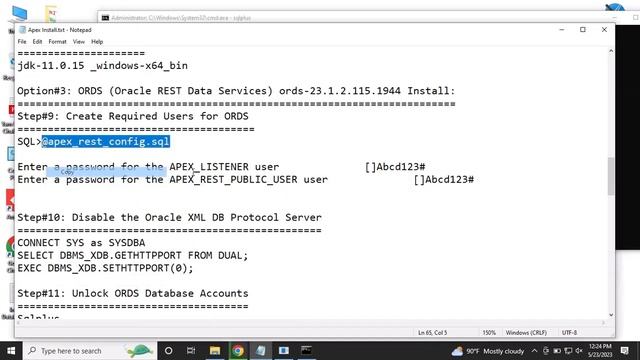Close the Apex Install.txt Notepad window
The image size is (640, 360).
point(604,30)
